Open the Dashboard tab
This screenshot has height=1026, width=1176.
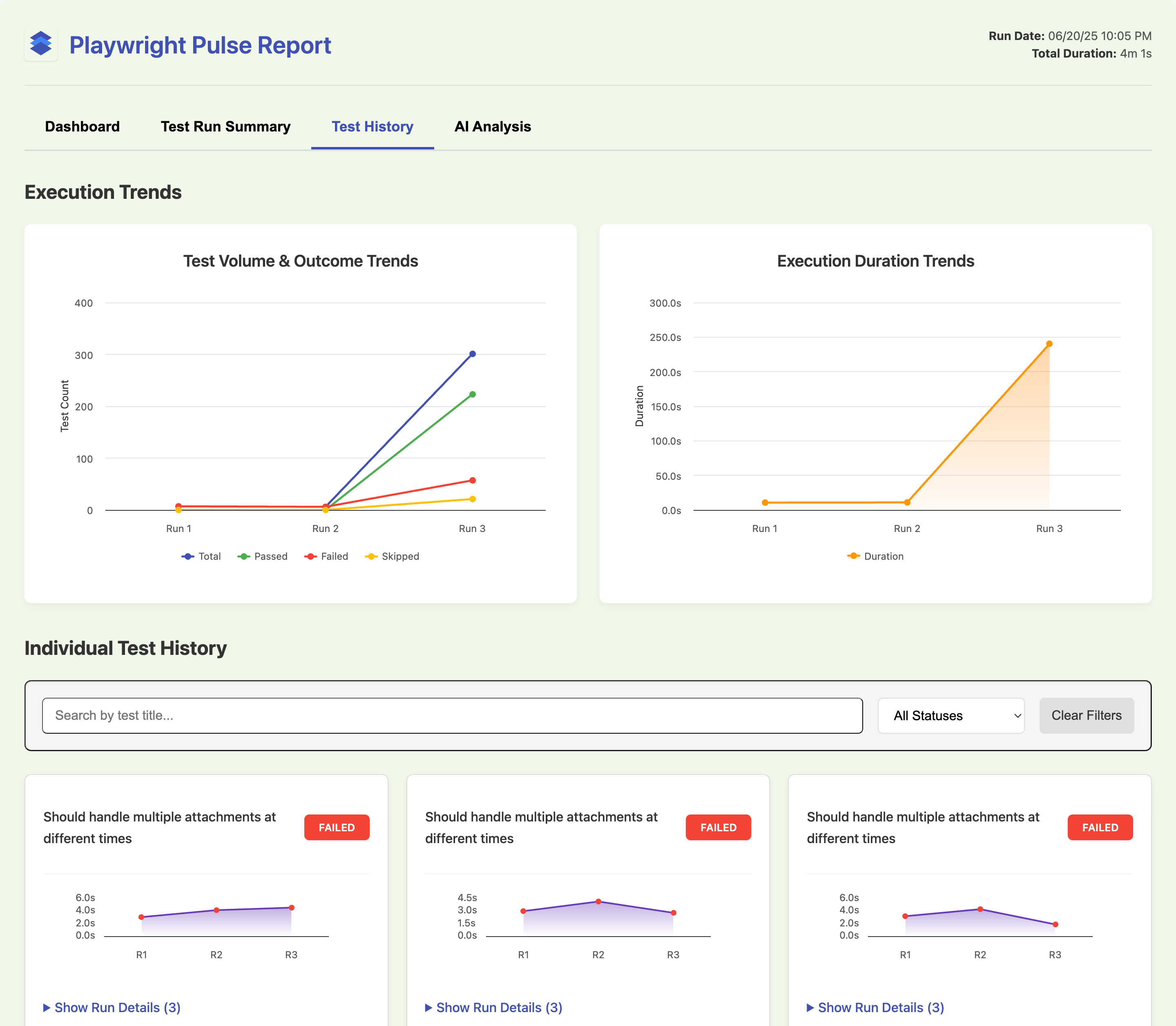pyautogui.click(x=83, y=127)
